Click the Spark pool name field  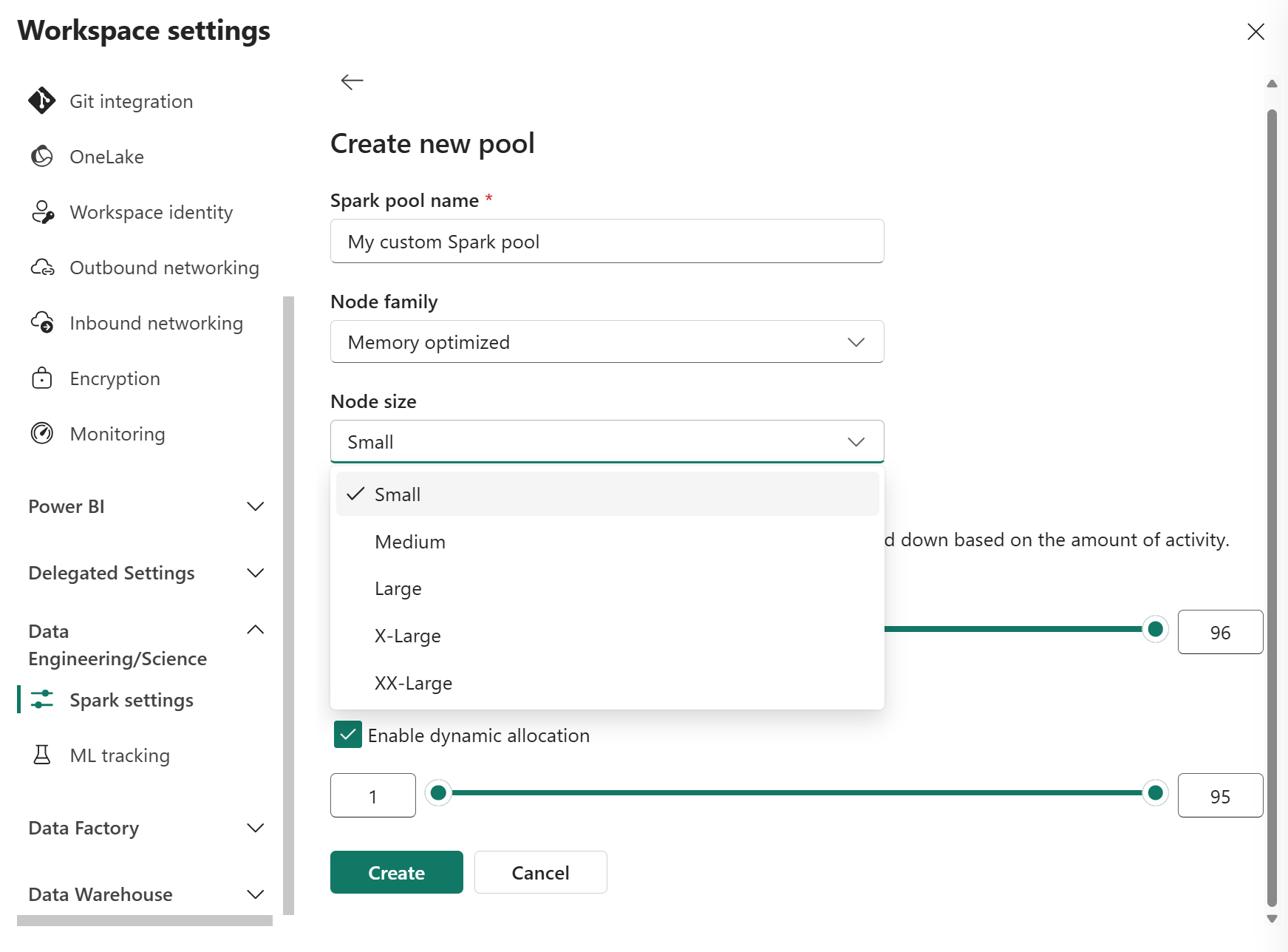tap(607, 242)
